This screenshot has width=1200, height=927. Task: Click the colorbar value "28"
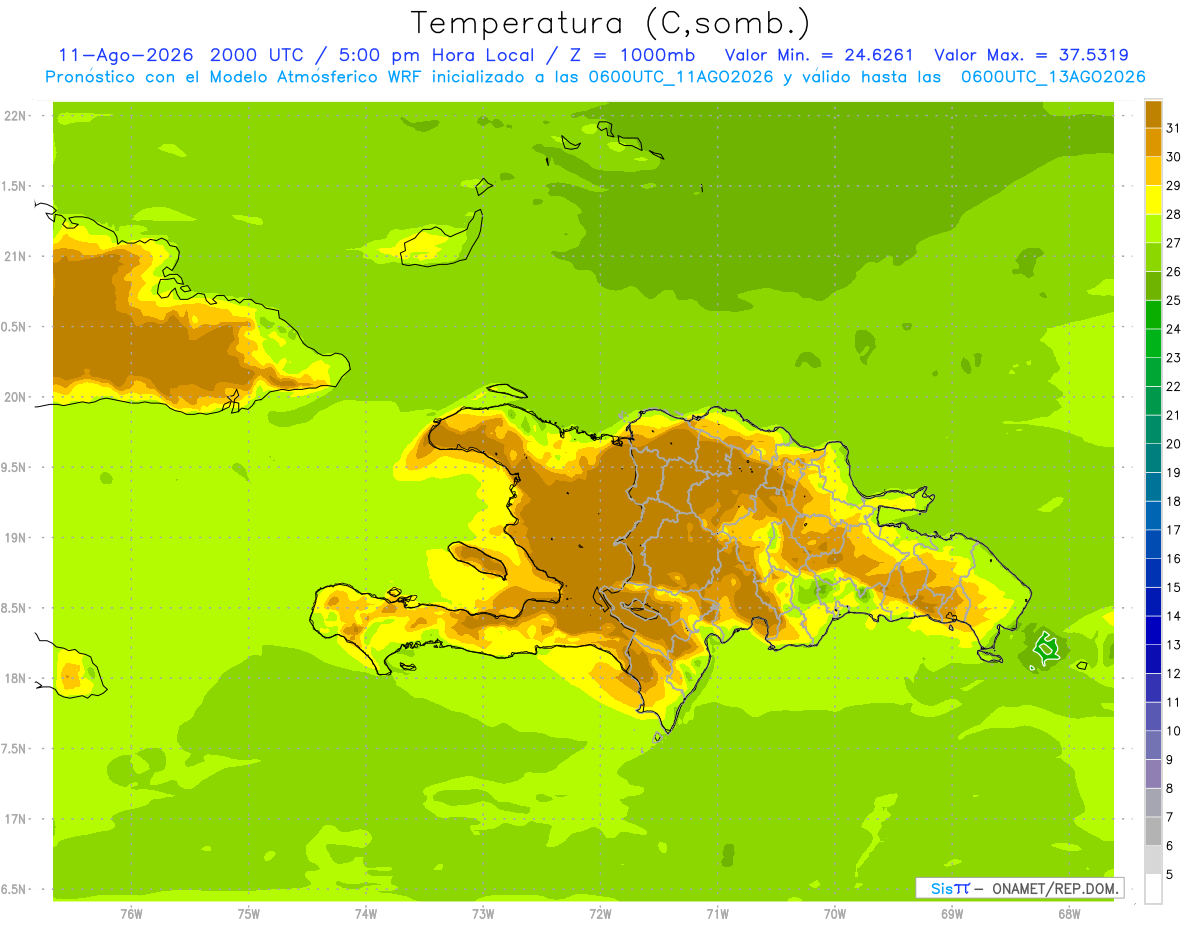(1174, 214)
